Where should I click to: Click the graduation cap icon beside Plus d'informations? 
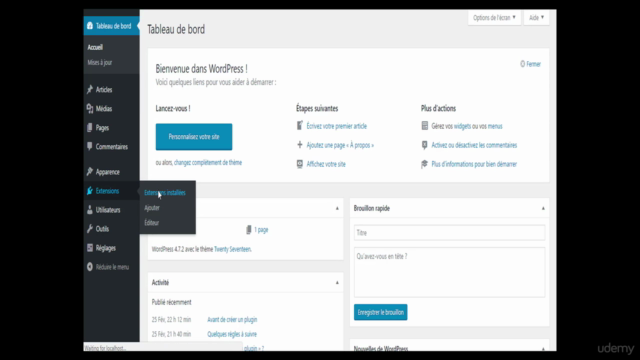(x=424, y=164)
